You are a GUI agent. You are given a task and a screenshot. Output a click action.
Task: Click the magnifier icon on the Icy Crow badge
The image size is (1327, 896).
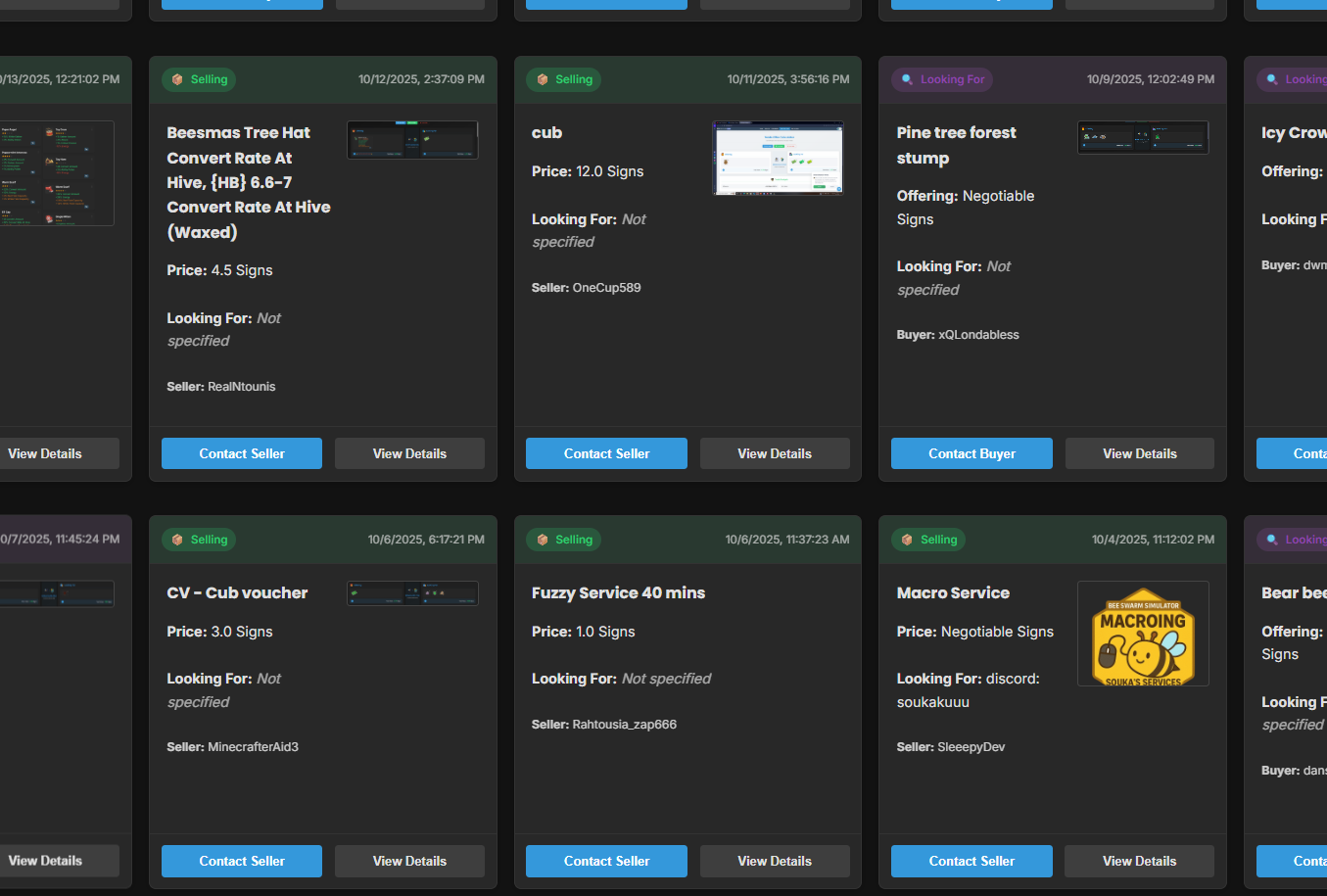point(1271,79)
